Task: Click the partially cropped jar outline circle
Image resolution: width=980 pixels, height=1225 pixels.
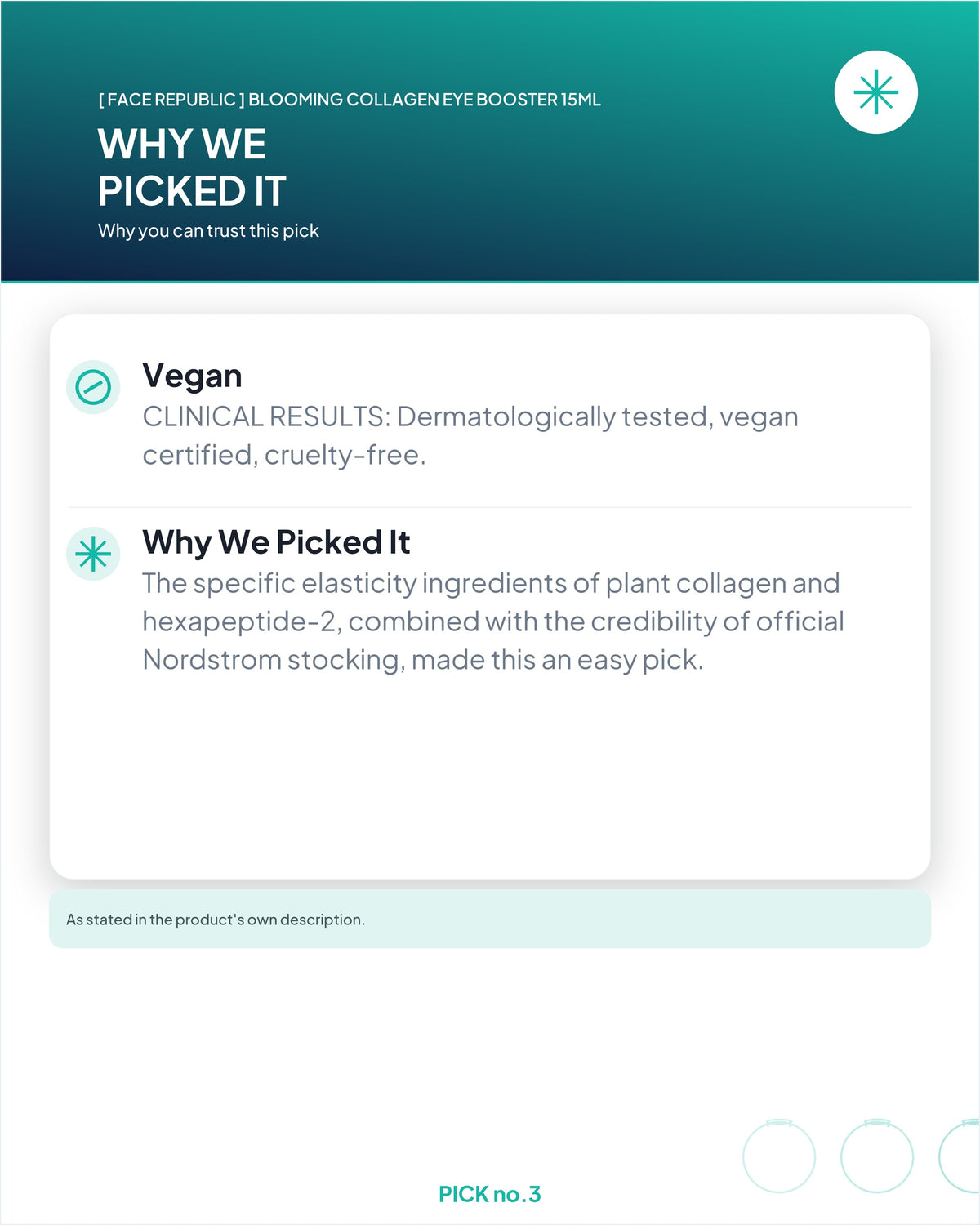Action: [960, 1156]
